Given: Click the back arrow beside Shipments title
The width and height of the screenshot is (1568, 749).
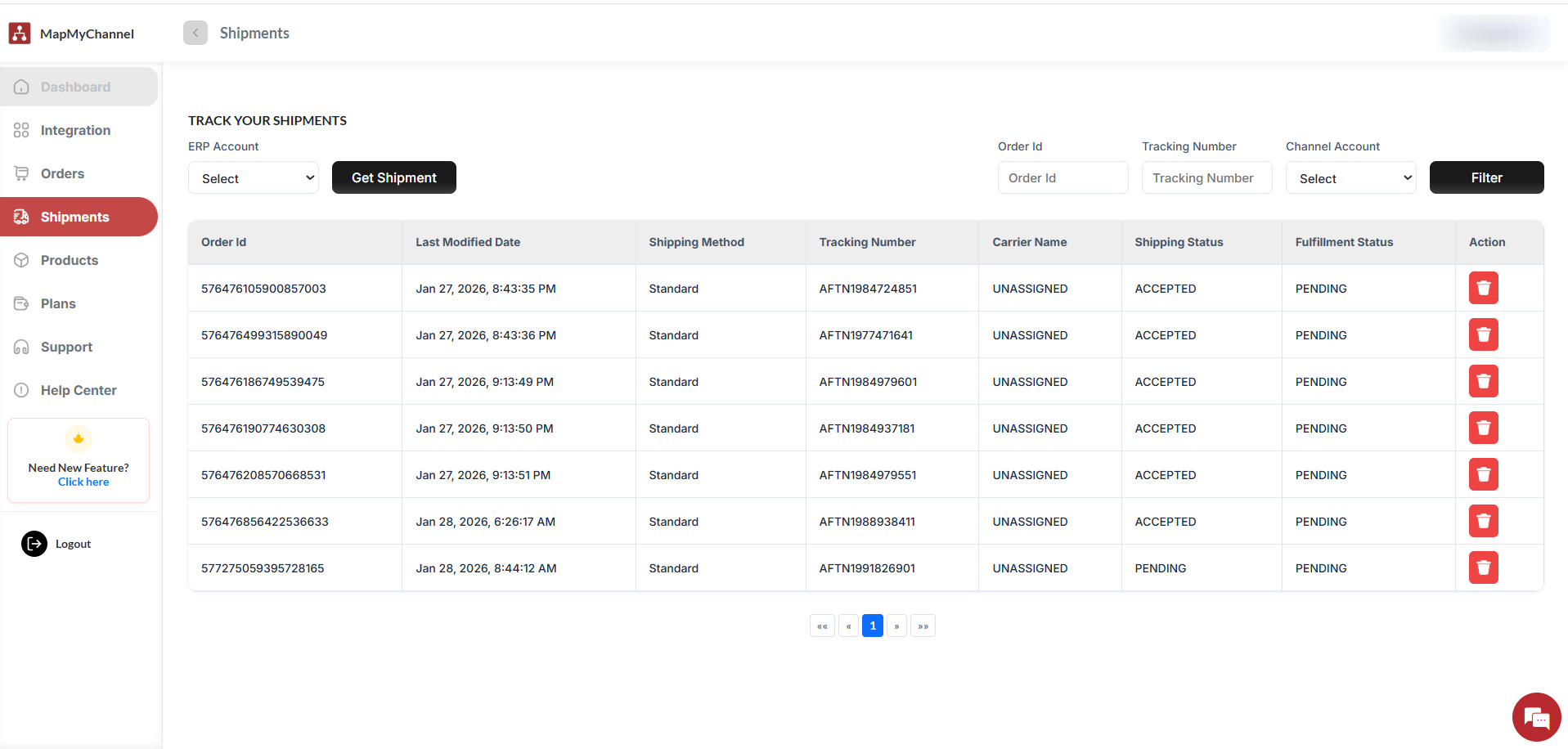Looking at the screenshot, I should pos(195,33).
